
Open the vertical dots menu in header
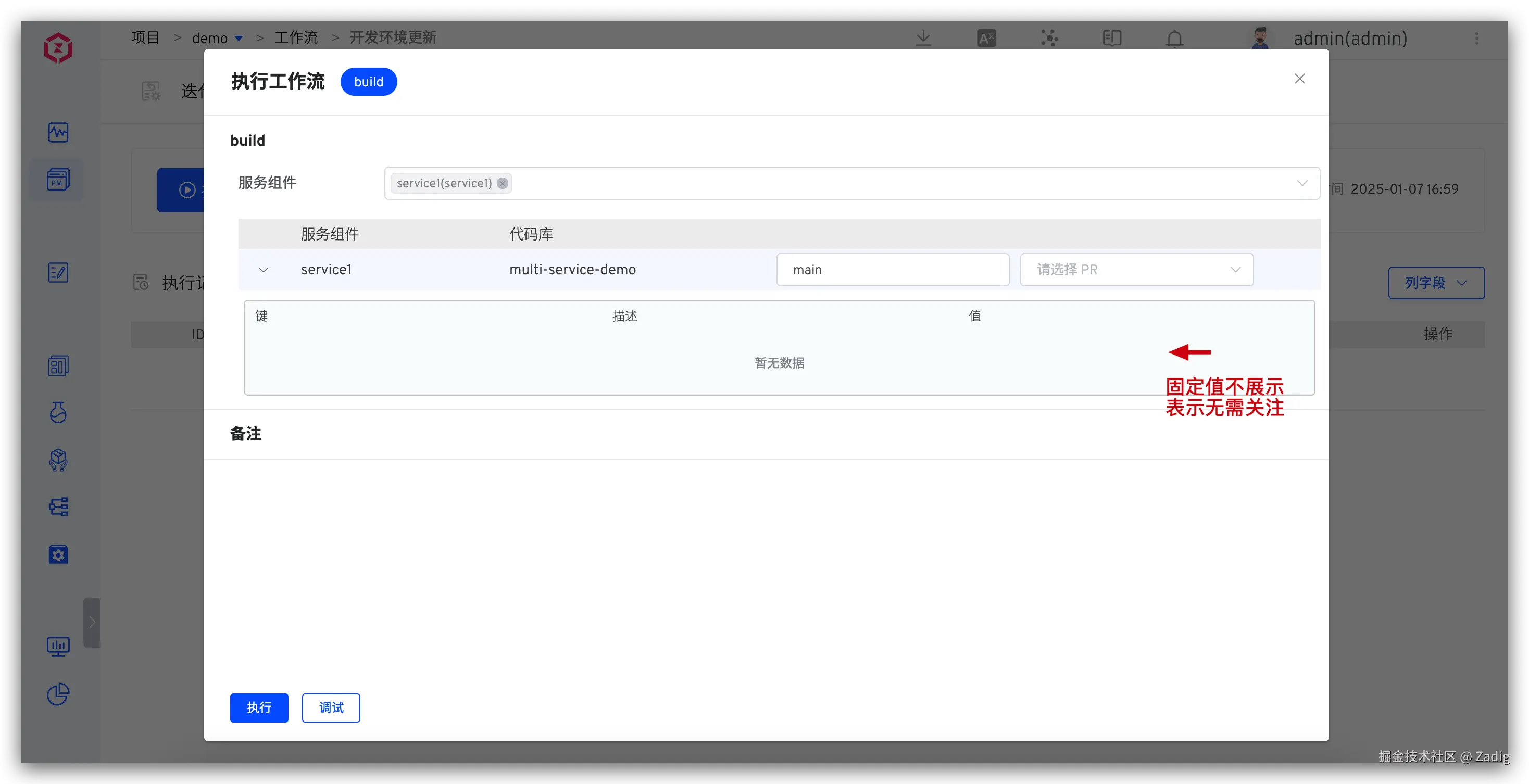point(1477,39)
